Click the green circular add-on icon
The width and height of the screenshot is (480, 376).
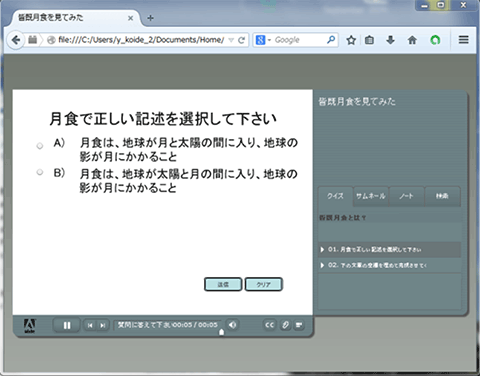(x=435, y=40)
